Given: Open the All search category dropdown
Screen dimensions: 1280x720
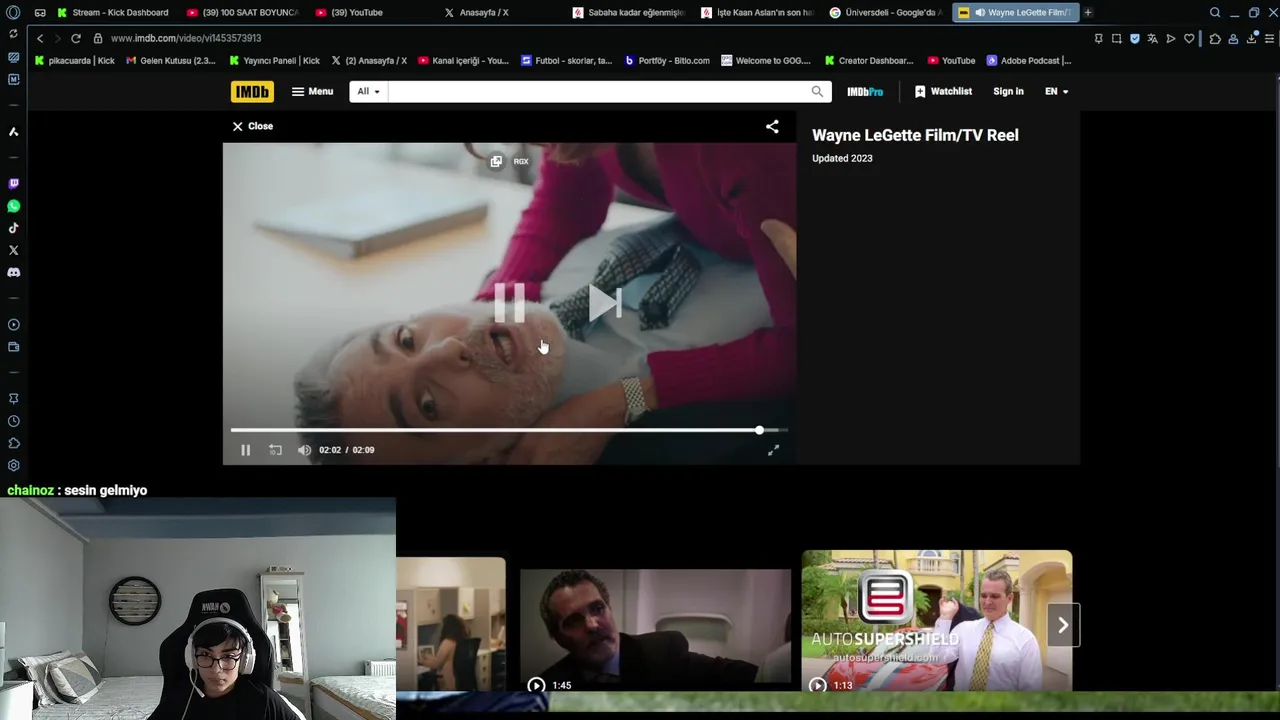Looking at the screenshot, I should coord(369,91).
